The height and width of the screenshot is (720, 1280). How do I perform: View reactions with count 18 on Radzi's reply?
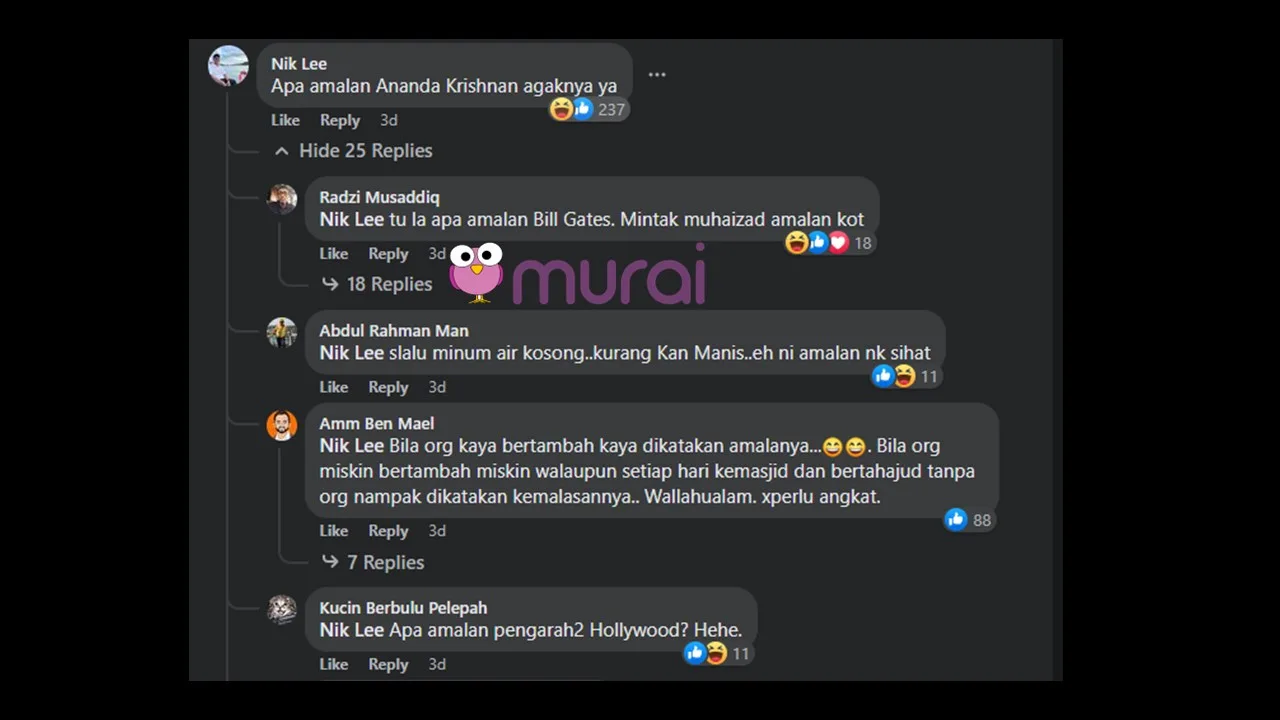[x=828, y=243]
